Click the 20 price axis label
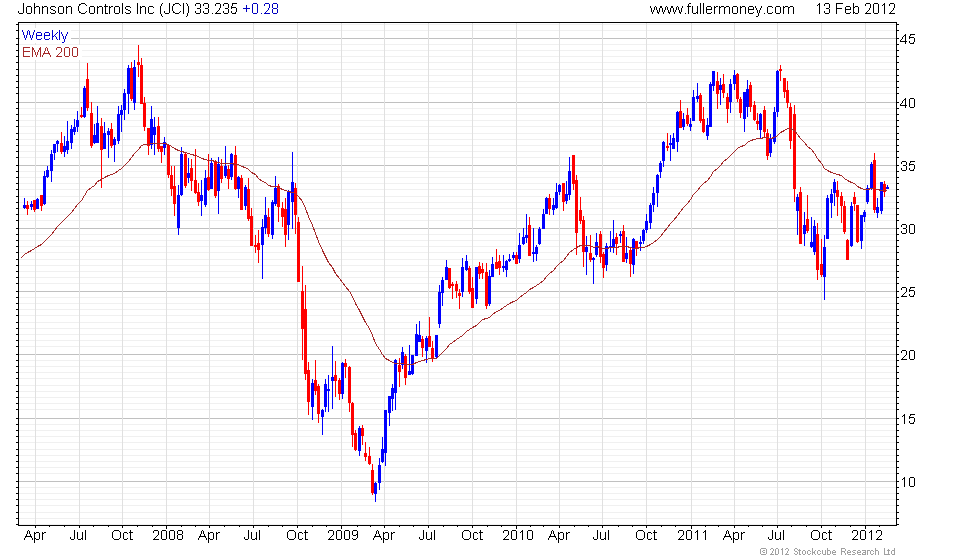Viewport: 980px width, 560px height. point(908,355)
